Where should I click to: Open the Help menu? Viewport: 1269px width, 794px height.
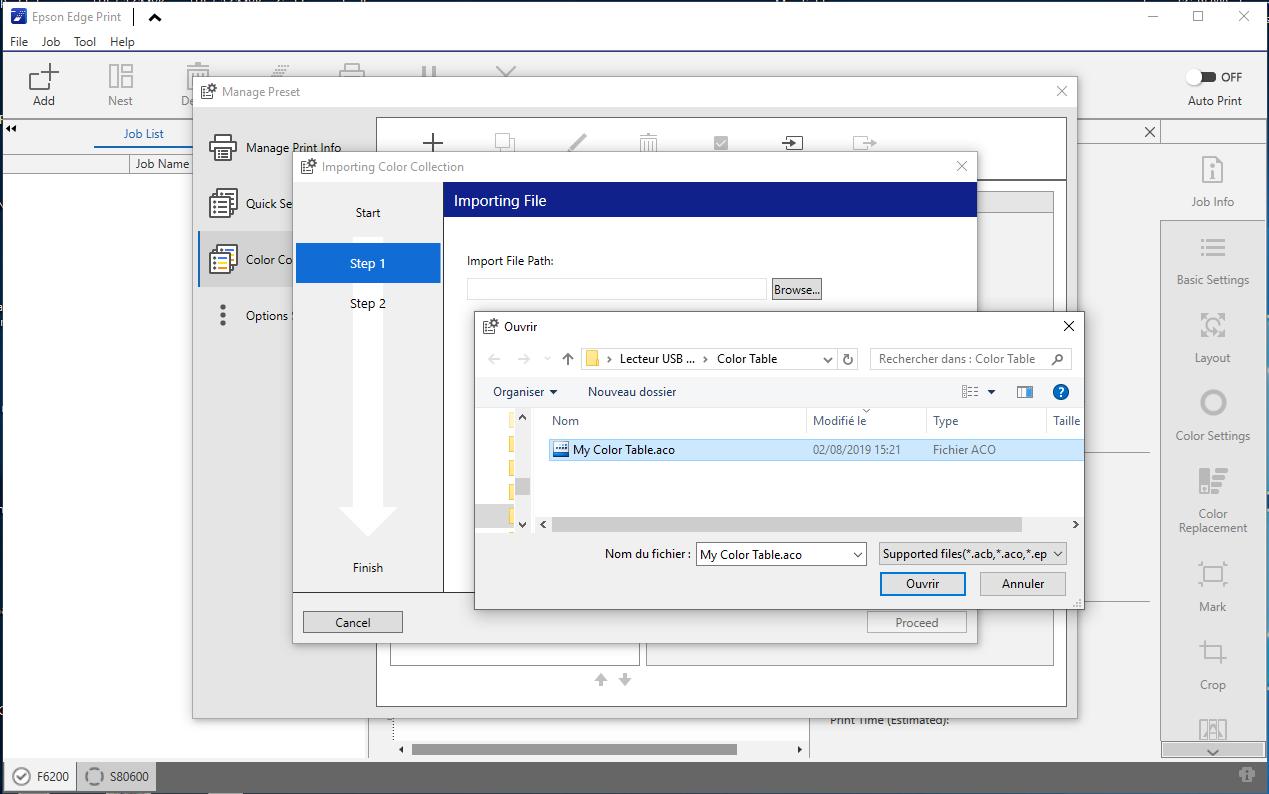click(x=122, y=42)
